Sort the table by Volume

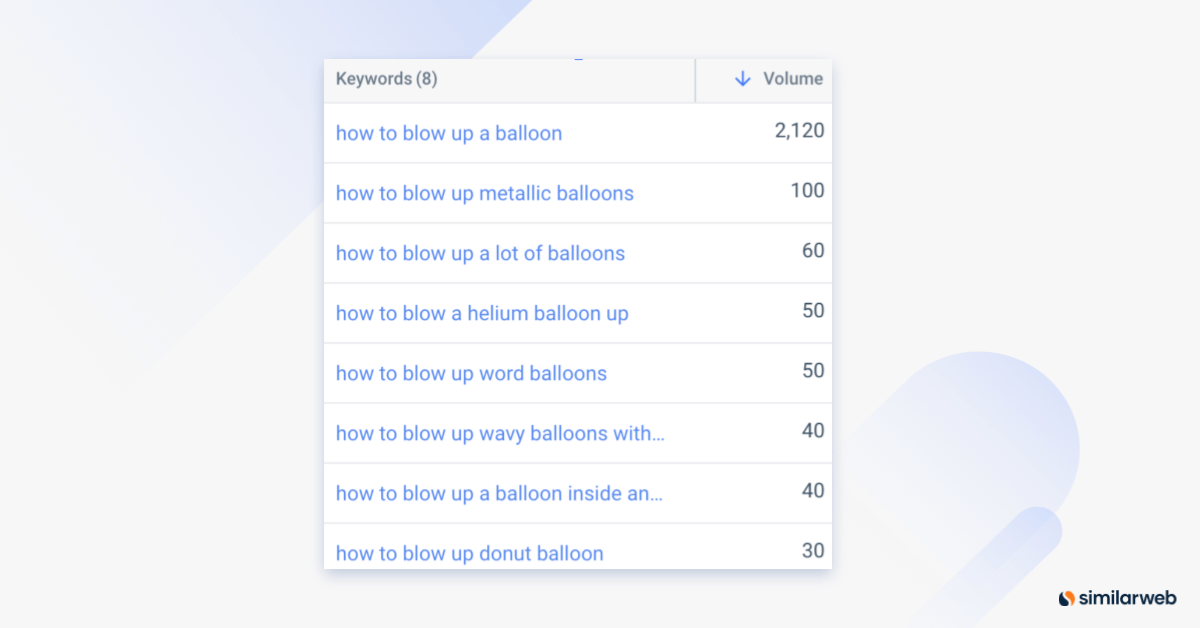780,79
